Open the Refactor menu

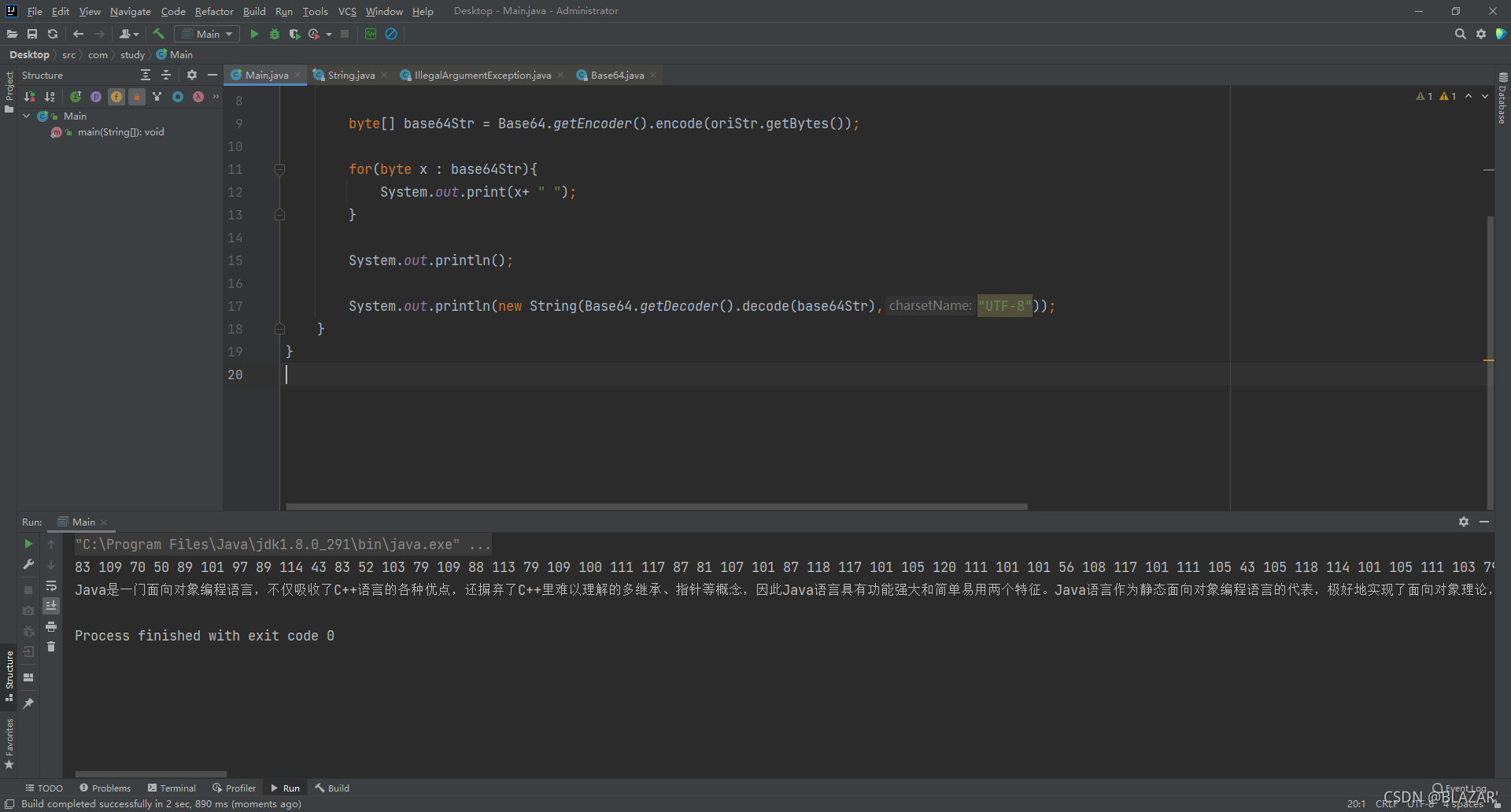click(214, 11)
